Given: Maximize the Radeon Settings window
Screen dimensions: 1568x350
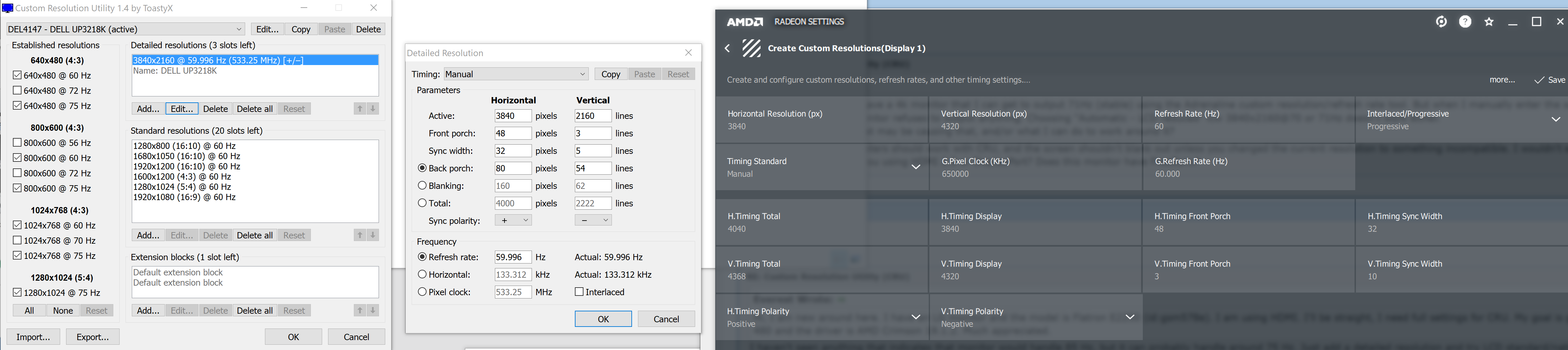Looking at the screenshot, I should (x=1536, y=22).
